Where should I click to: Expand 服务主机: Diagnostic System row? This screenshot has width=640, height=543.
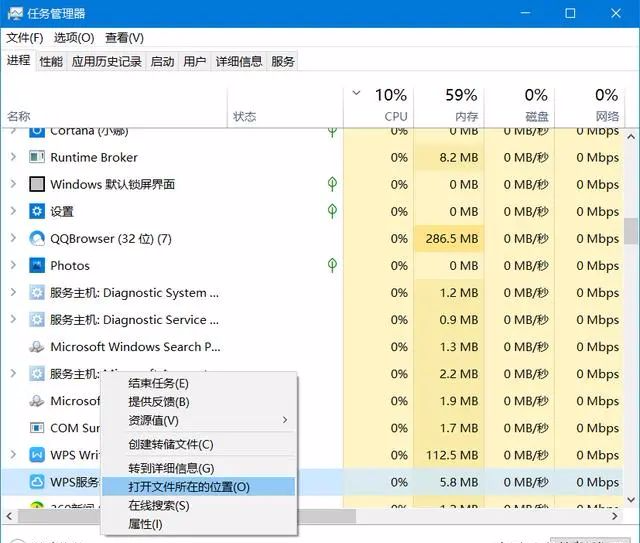[x=13, y=292]
